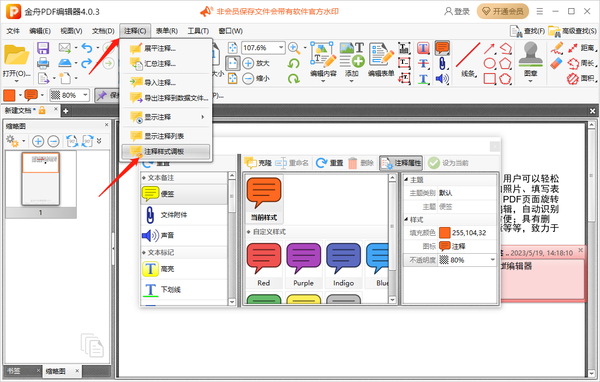Select the sound (声音) annotation icon
The image size is (600, 382).
[x=150, y=235]
